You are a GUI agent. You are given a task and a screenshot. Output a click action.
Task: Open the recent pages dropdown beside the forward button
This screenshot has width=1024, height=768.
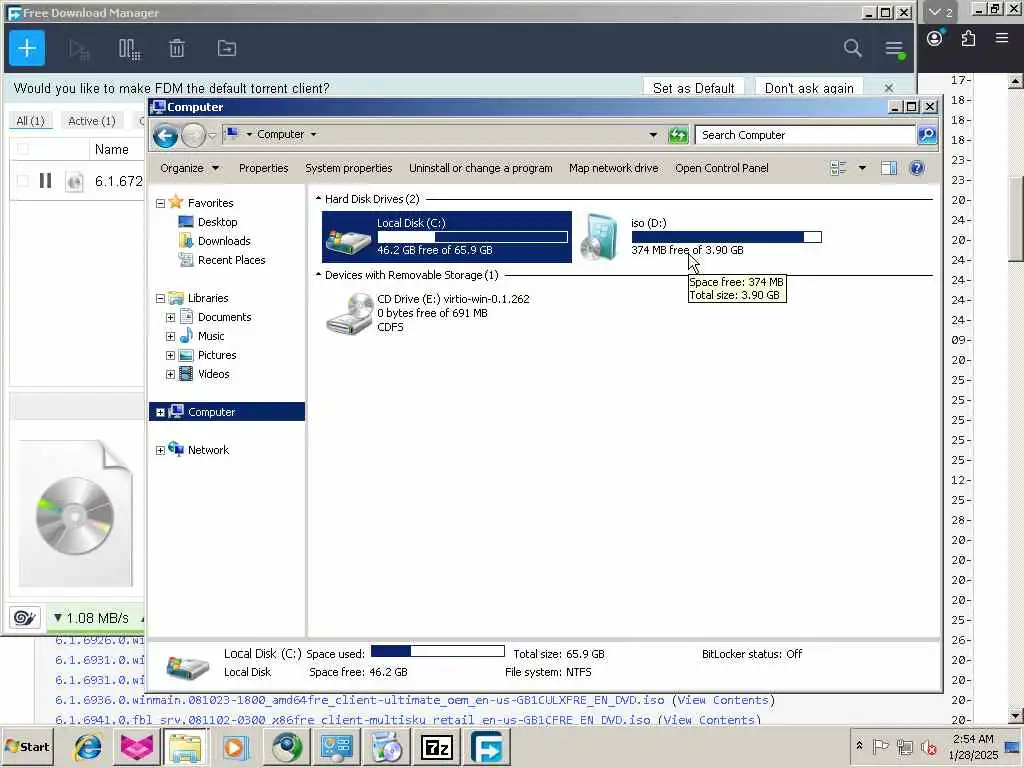tap(212, 136)
